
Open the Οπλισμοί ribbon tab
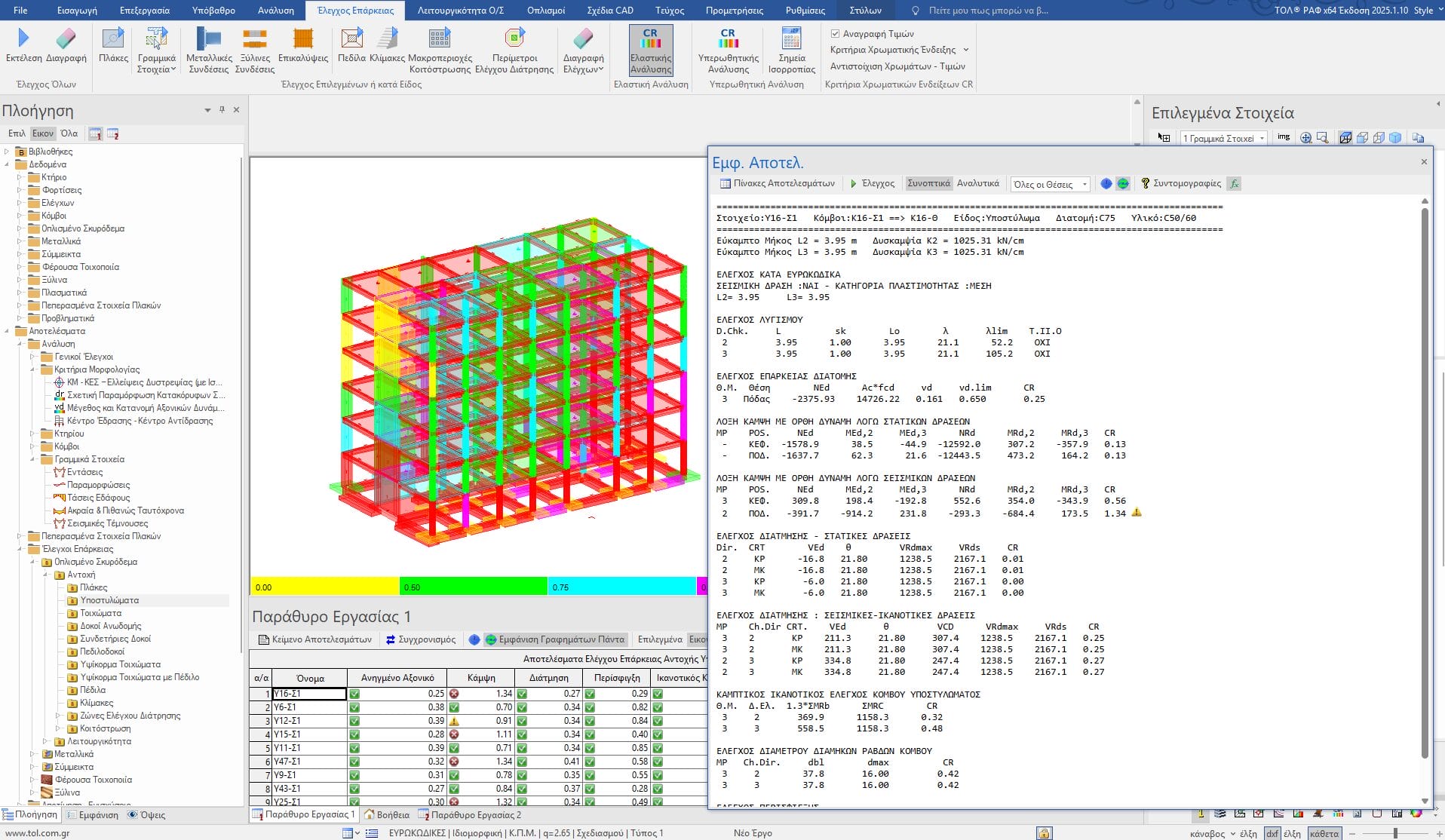point(545,11)
